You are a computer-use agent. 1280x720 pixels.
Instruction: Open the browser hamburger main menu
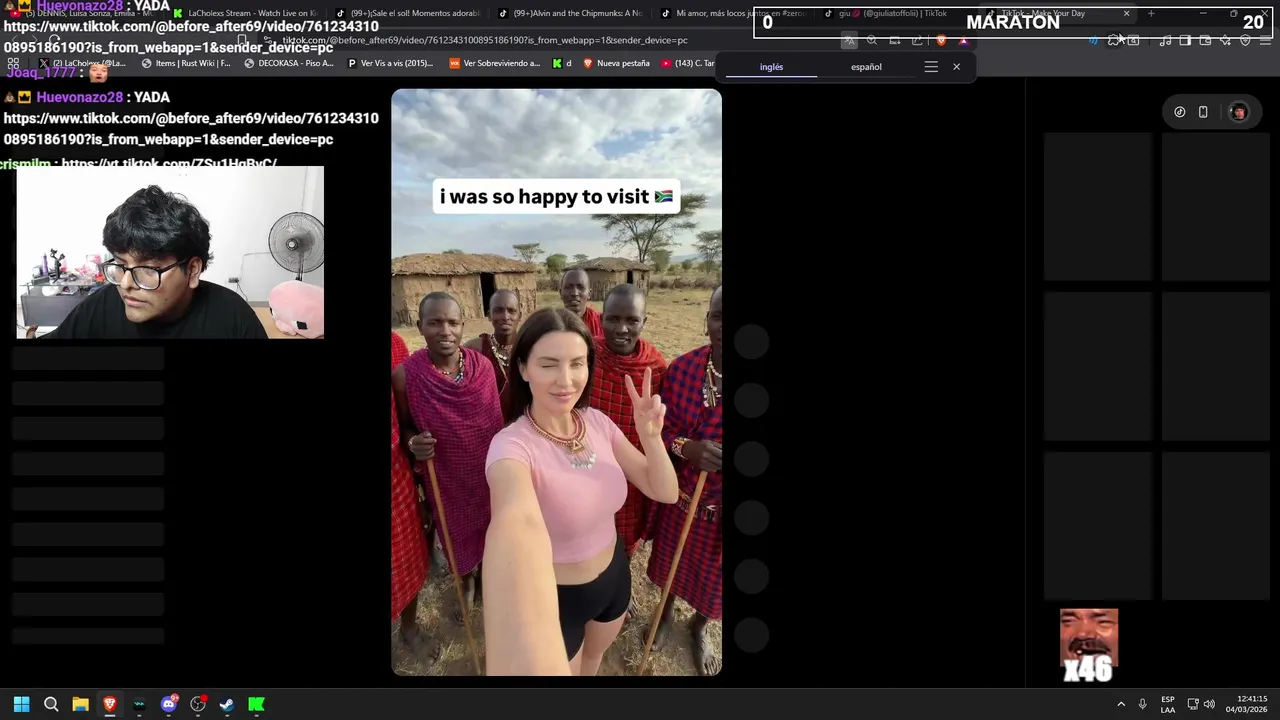1265,41
